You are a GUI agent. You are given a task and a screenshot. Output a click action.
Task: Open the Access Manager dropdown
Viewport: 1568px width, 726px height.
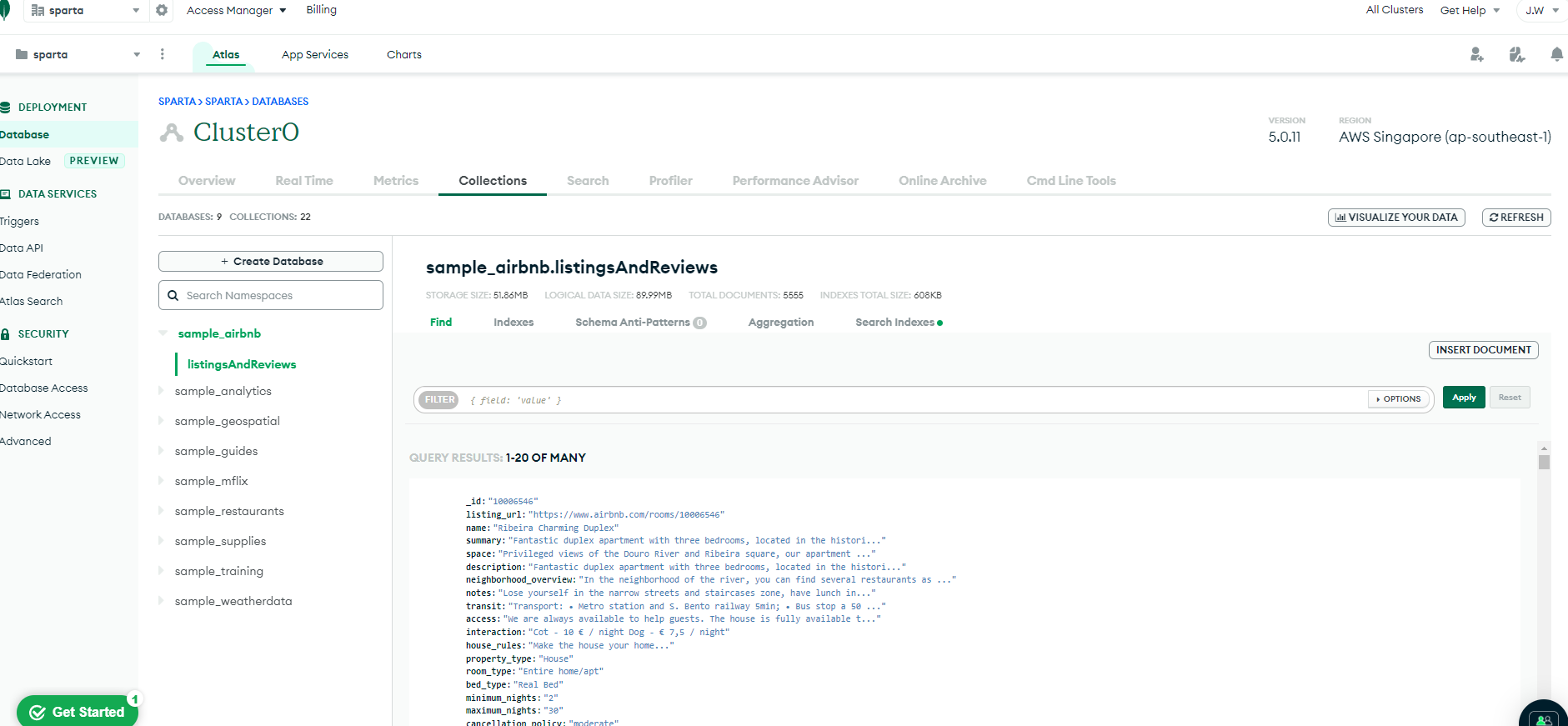236,11
